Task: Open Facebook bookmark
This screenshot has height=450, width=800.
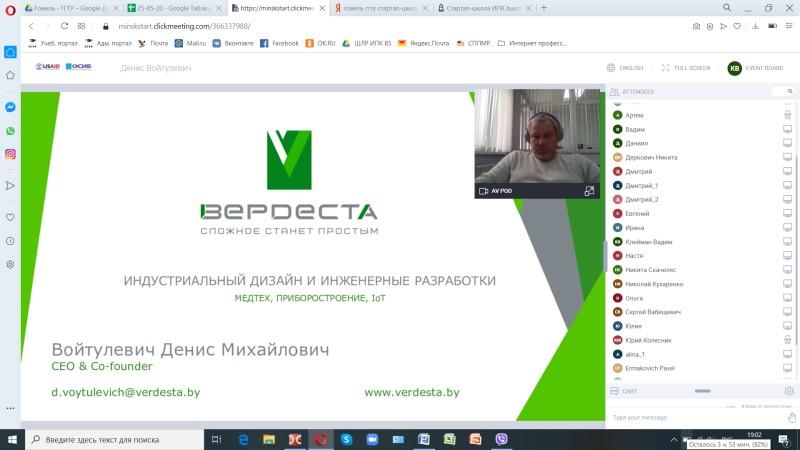Action: point(279,43)
